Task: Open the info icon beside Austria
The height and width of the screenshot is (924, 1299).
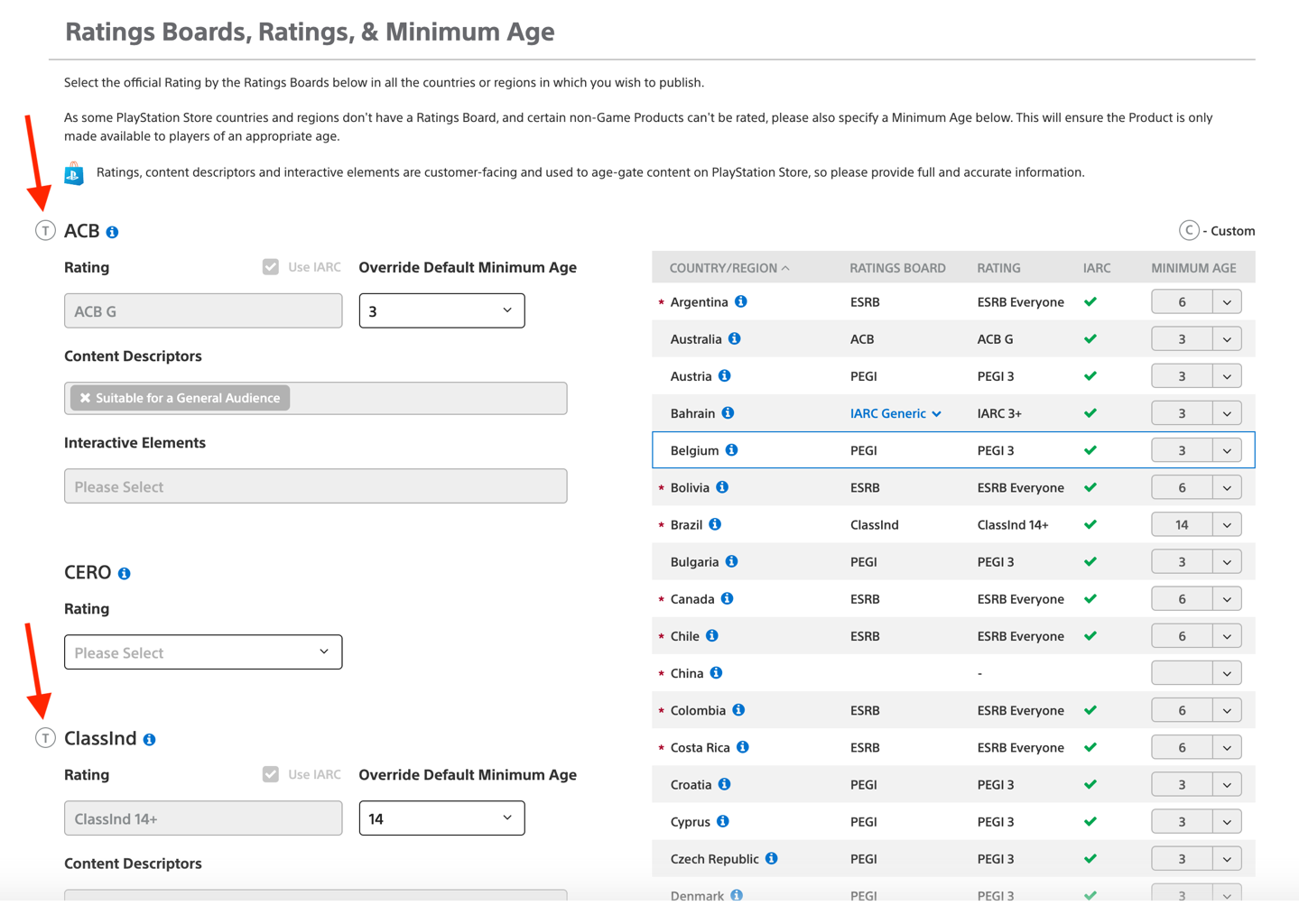Action: click(725, 375)
